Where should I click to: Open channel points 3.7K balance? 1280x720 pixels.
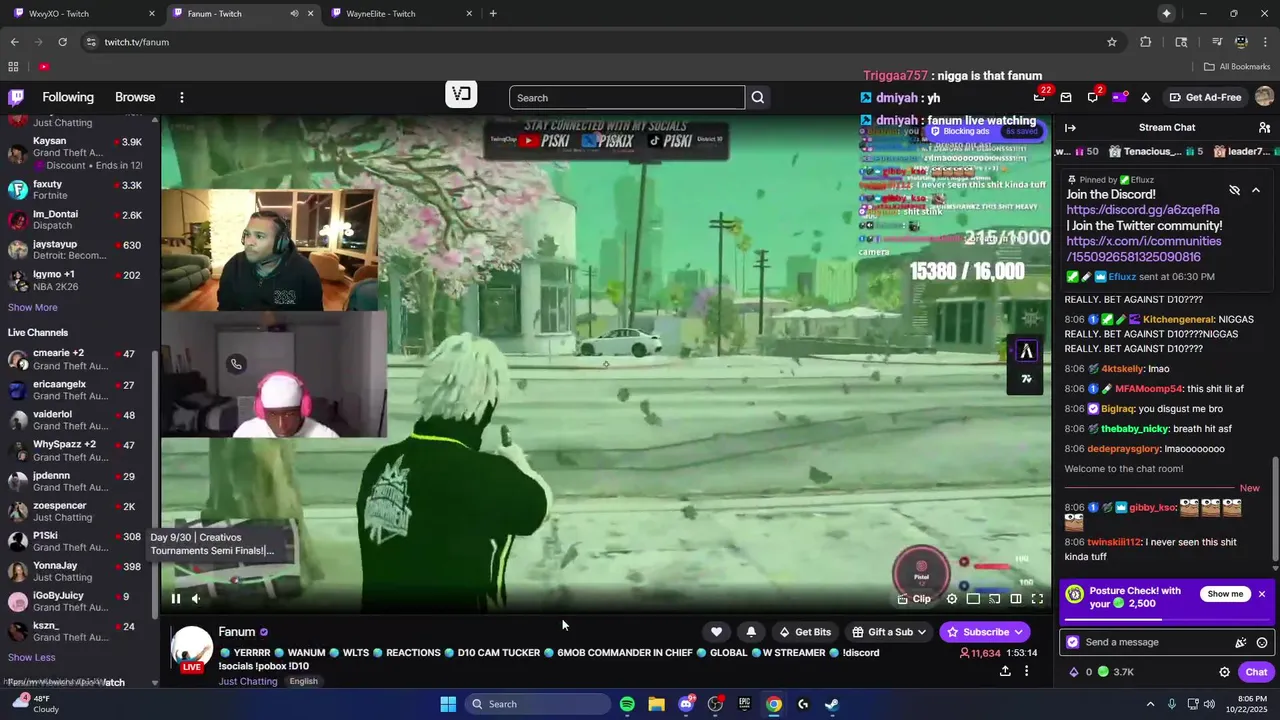pos(1116,672)
